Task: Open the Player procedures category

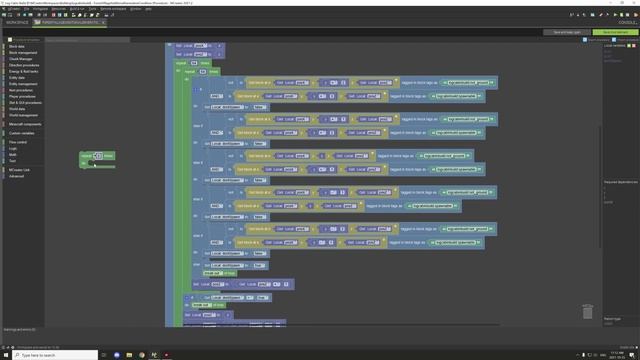Action: tap(22, 96)
